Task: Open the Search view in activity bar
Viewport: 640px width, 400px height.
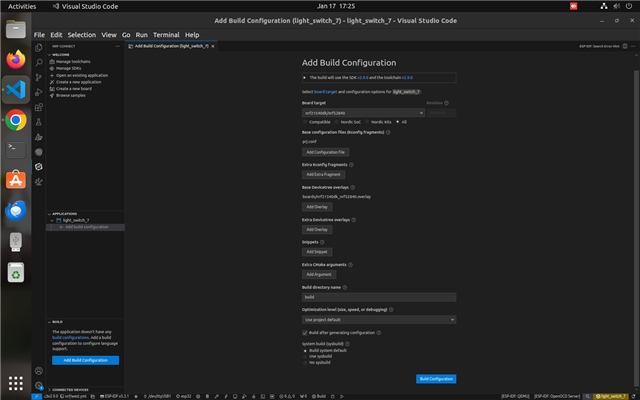Action: 39,62
